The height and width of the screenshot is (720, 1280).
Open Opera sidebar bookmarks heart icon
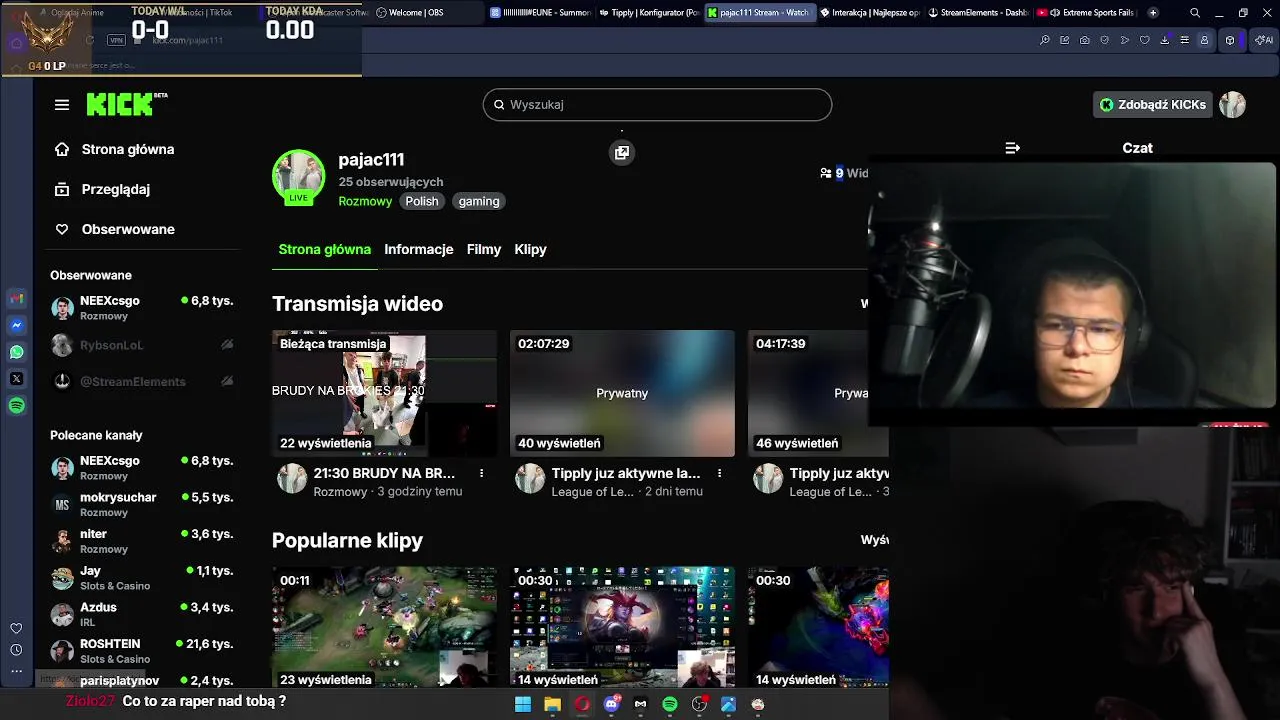(x=16, y=628)
